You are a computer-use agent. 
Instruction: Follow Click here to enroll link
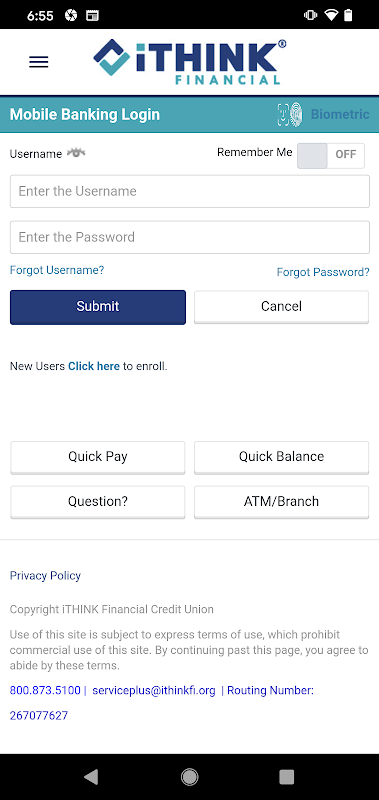[94, 366]
